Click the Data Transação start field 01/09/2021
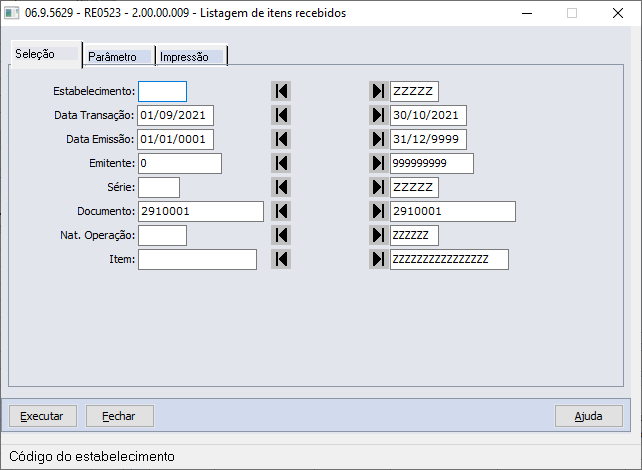Viewport: 642px width, 470px height. pos(176,115)
